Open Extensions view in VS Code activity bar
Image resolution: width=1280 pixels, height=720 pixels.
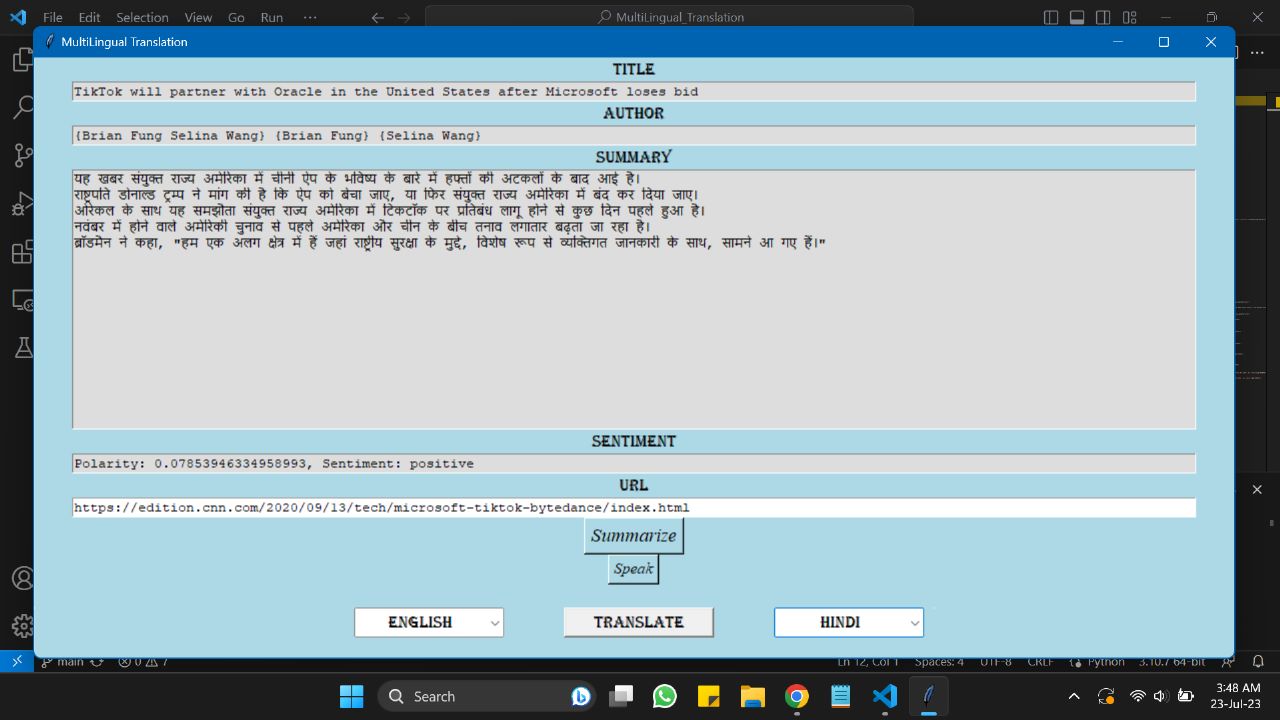pyautogui.click(x=22, y=252)
